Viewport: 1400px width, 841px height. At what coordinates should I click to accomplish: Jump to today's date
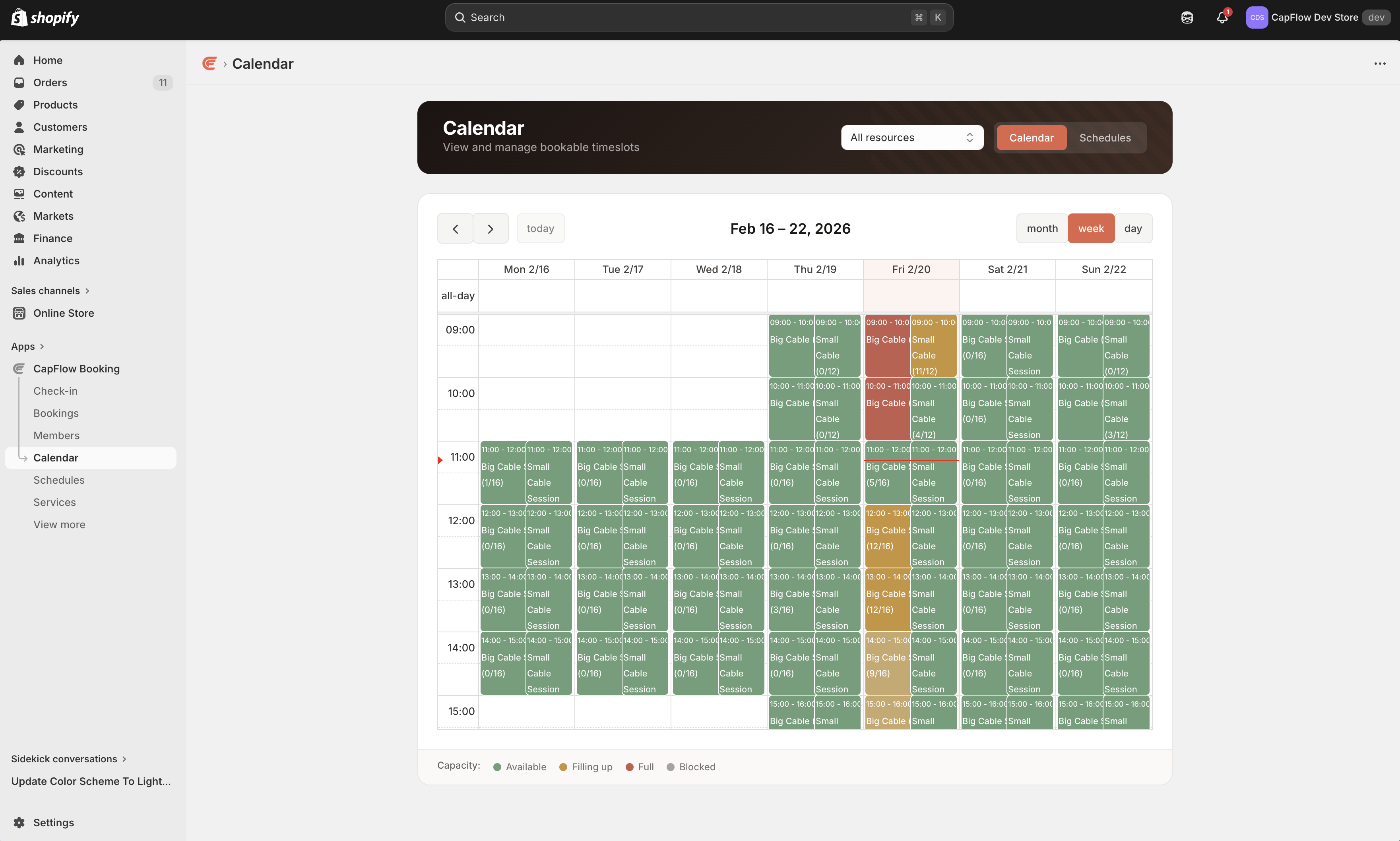[540, 228]
